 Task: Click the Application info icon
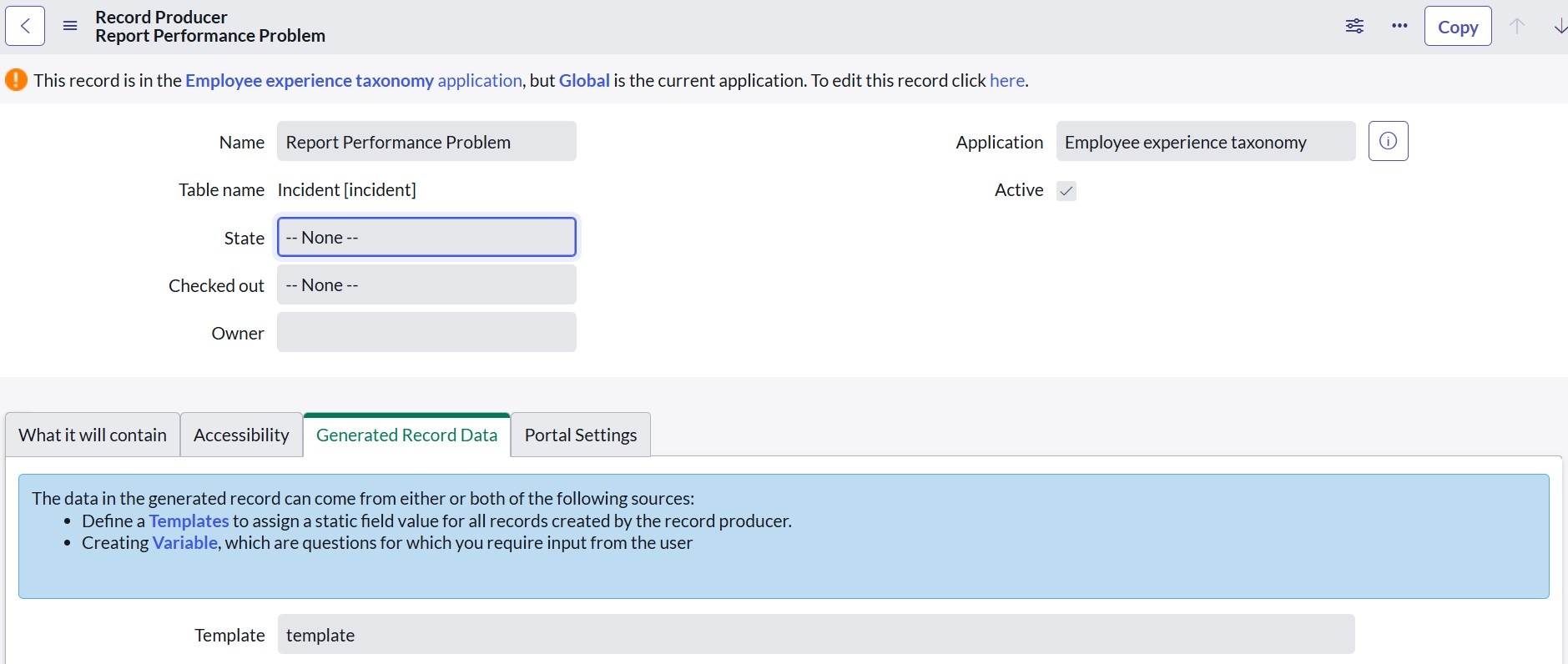pos(1388,141)
